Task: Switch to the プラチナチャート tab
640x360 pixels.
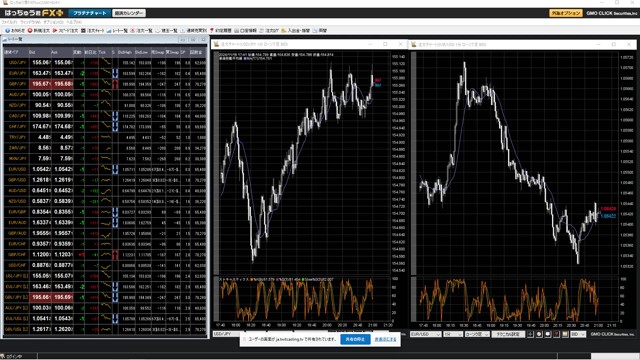Action: click(89, 13)
